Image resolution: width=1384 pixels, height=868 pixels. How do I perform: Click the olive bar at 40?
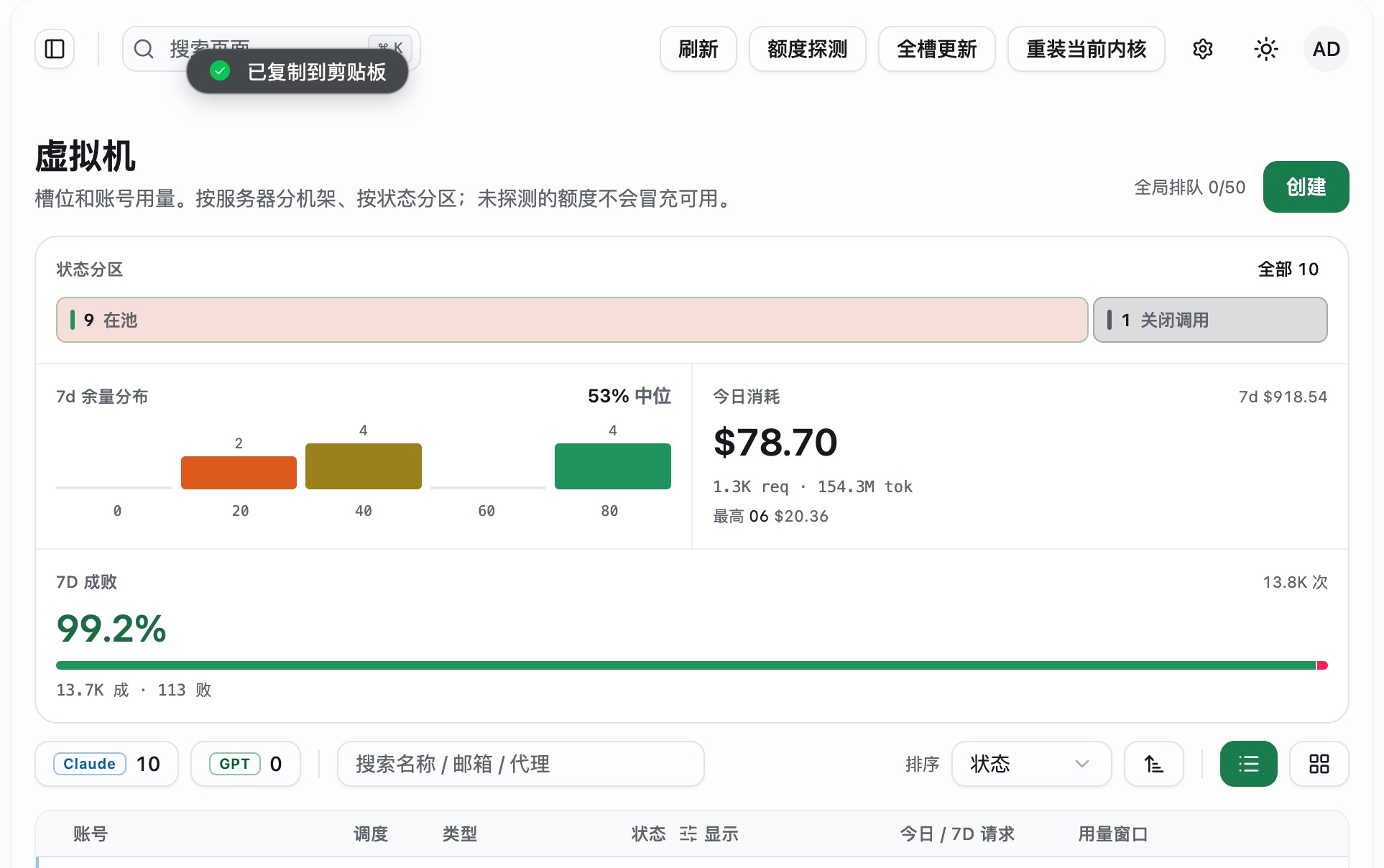364,466
